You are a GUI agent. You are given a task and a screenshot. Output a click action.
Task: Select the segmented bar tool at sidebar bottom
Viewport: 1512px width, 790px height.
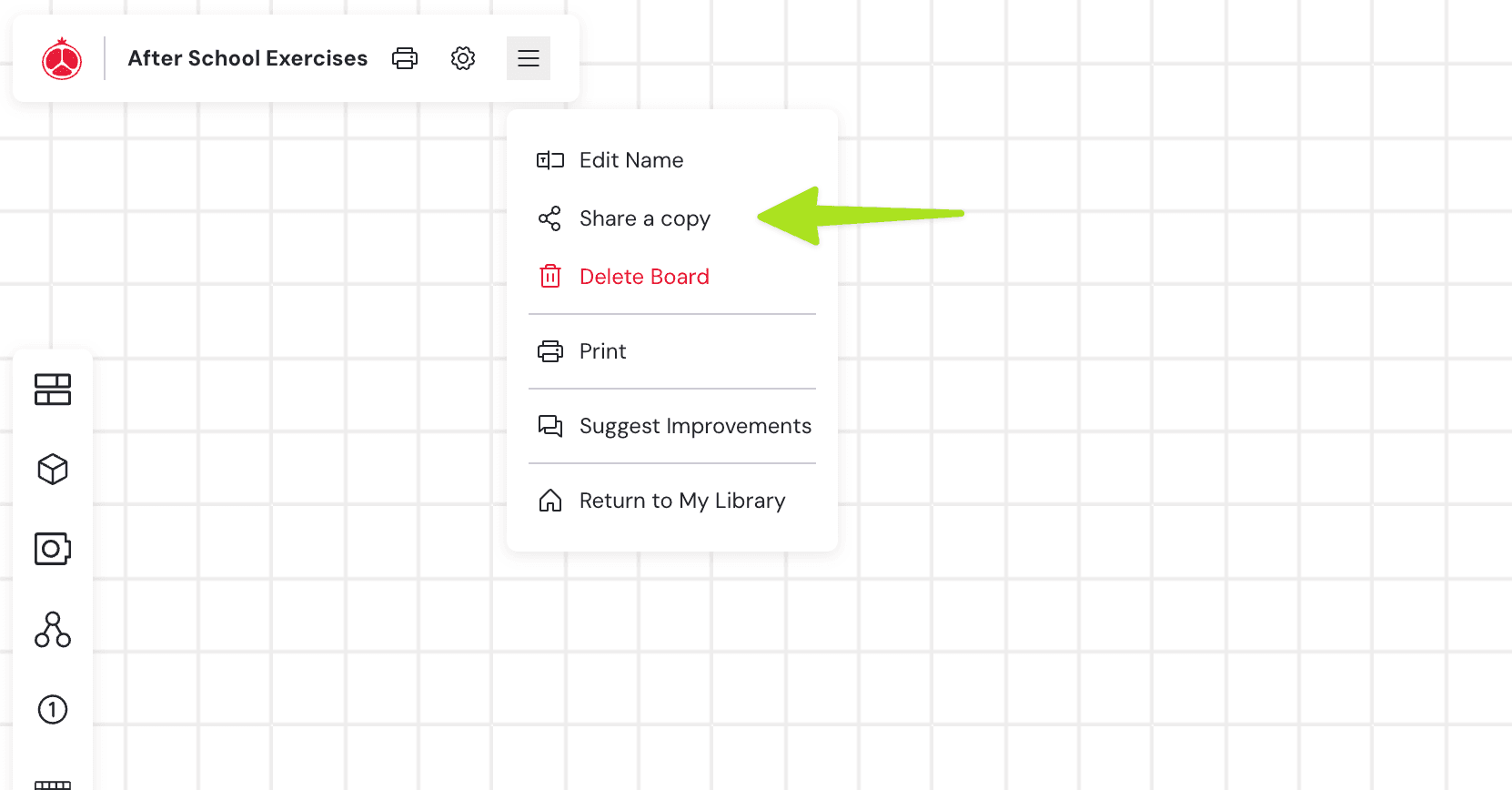pos(53,783)
